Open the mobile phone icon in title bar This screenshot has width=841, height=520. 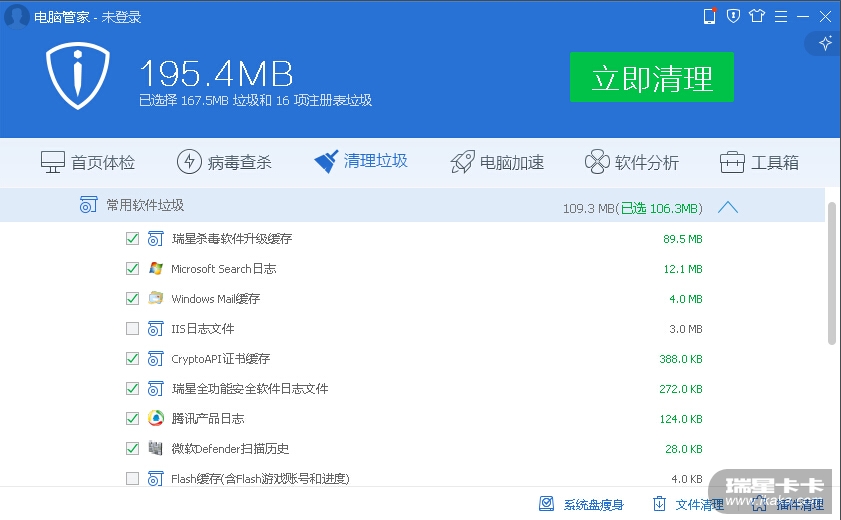(710, 16)
